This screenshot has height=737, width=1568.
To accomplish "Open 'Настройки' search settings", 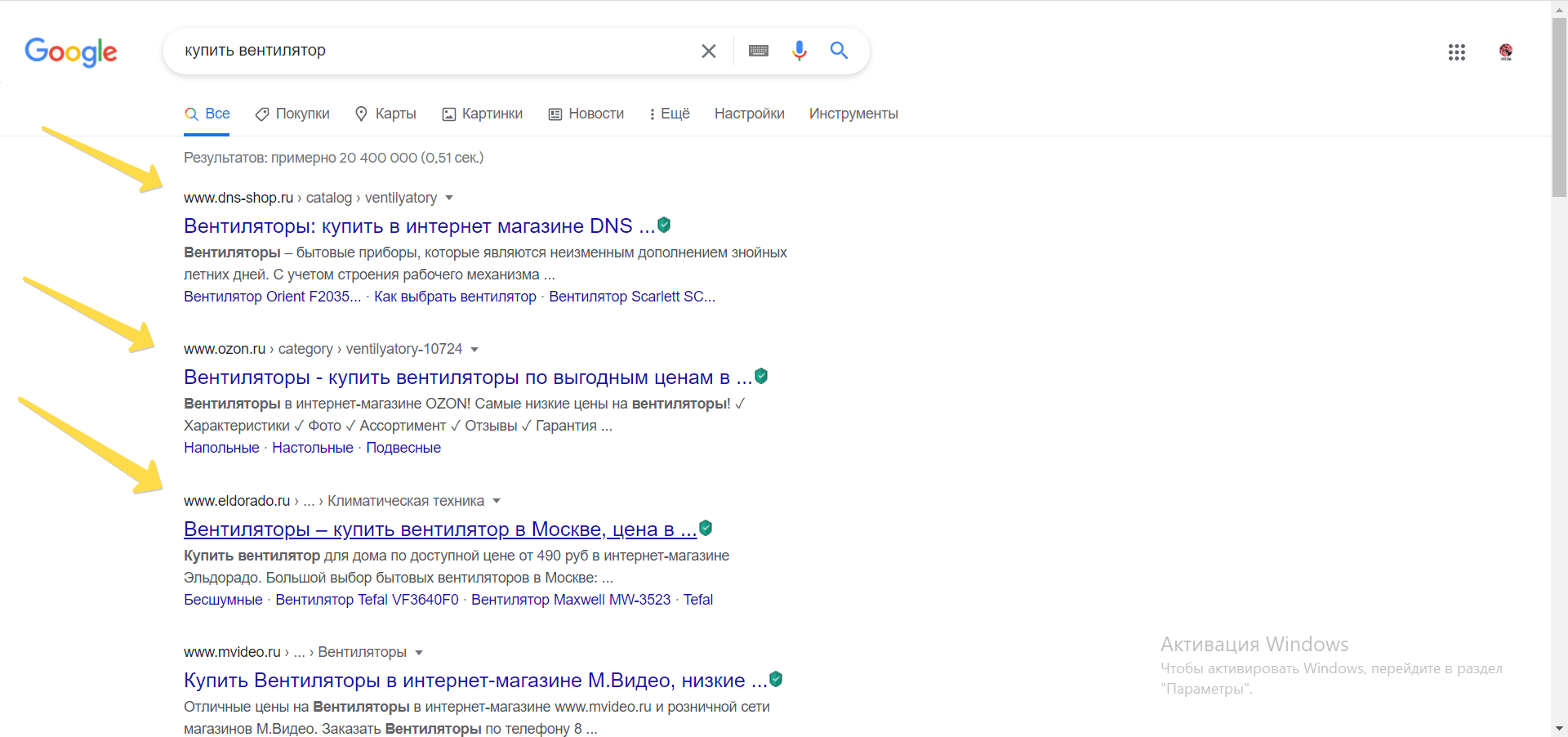I will coord(750,114).
